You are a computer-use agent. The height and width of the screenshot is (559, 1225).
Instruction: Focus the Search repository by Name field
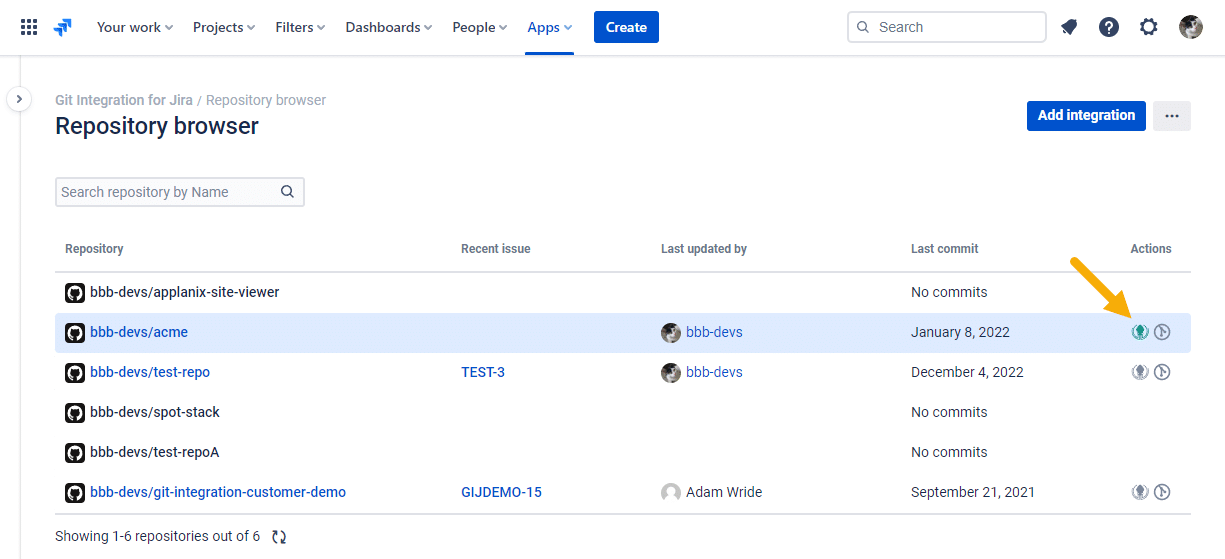click(x=179, y=192)
